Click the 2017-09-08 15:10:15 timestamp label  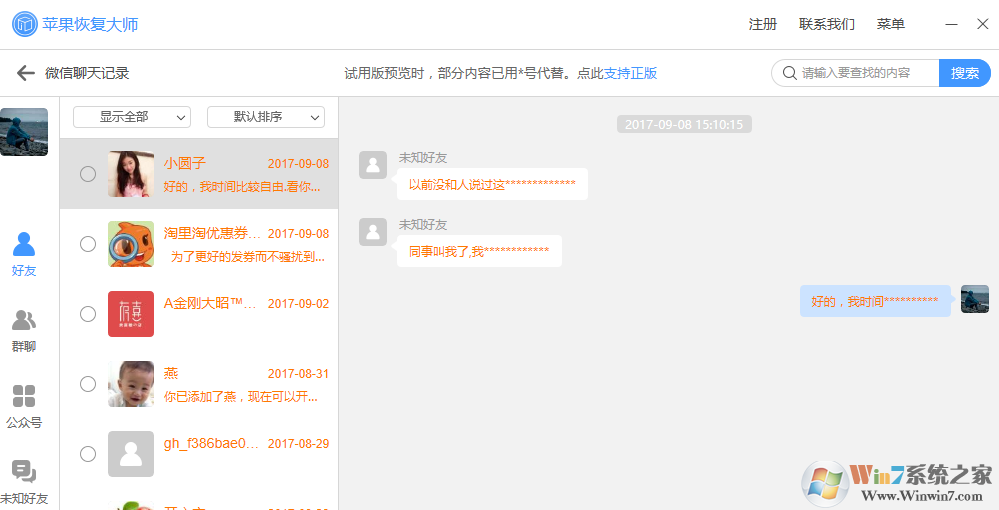684,124
